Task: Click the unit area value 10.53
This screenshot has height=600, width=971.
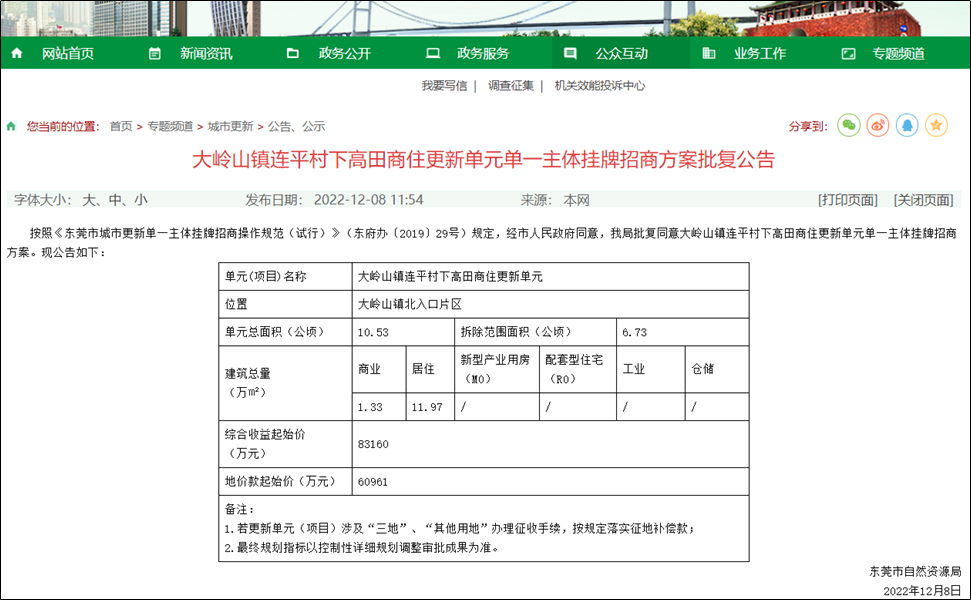Action: pos(373,333)
